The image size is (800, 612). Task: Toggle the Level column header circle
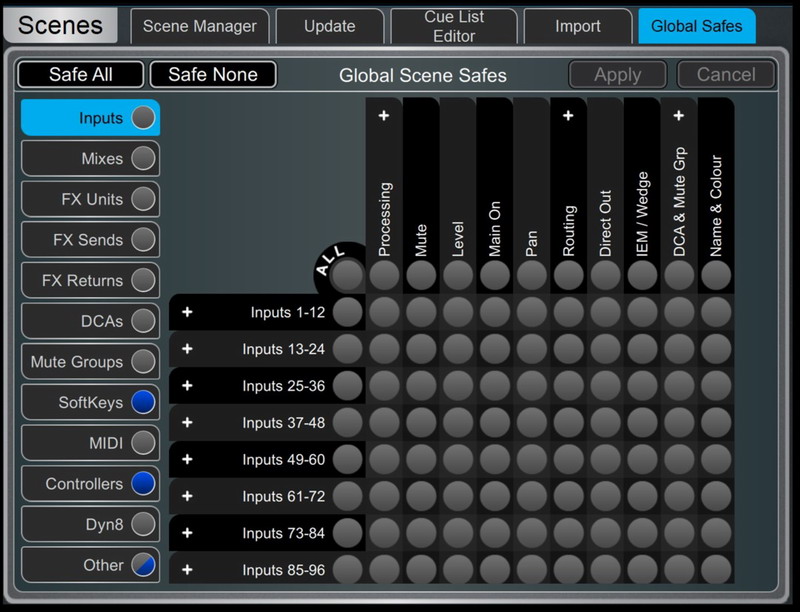tap(458, 275)
